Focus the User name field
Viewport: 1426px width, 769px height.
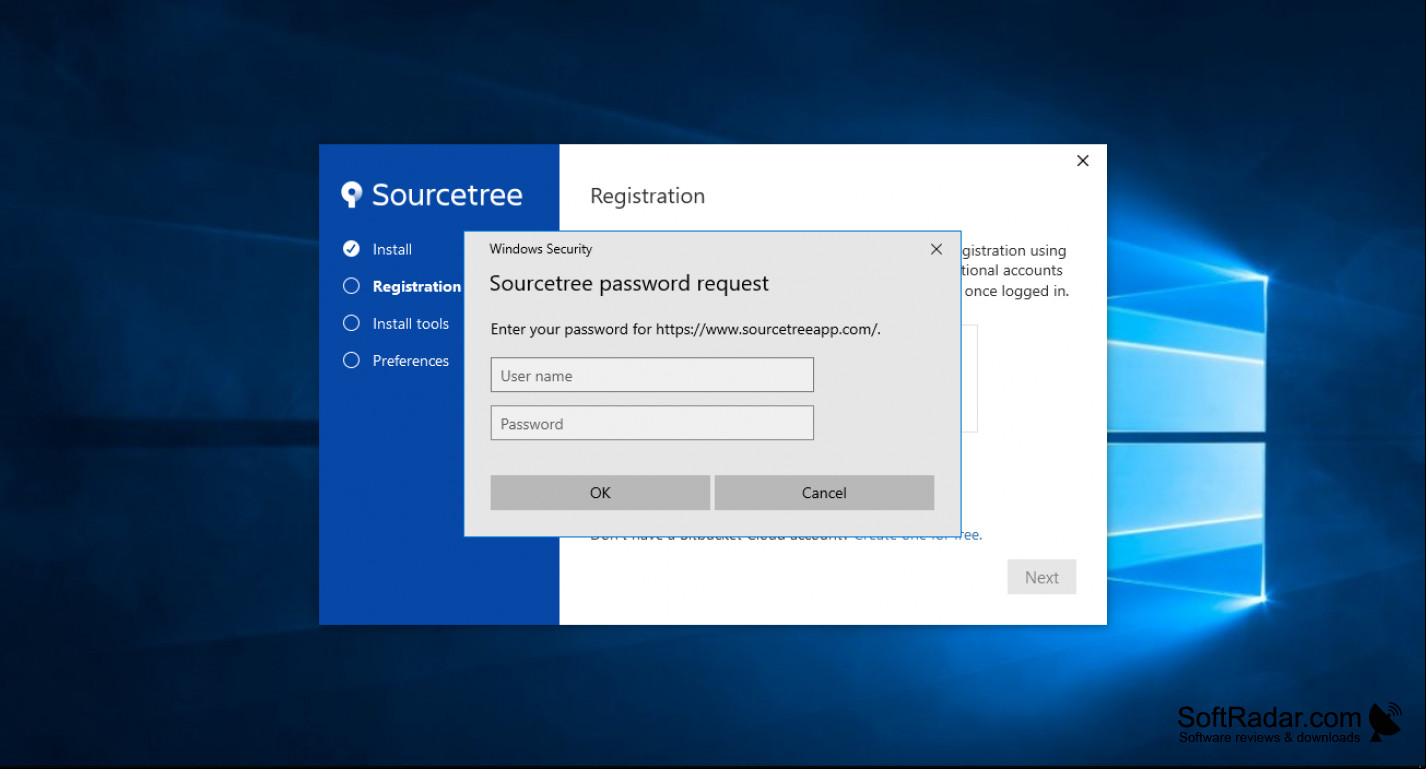click(x=652, y=375)
